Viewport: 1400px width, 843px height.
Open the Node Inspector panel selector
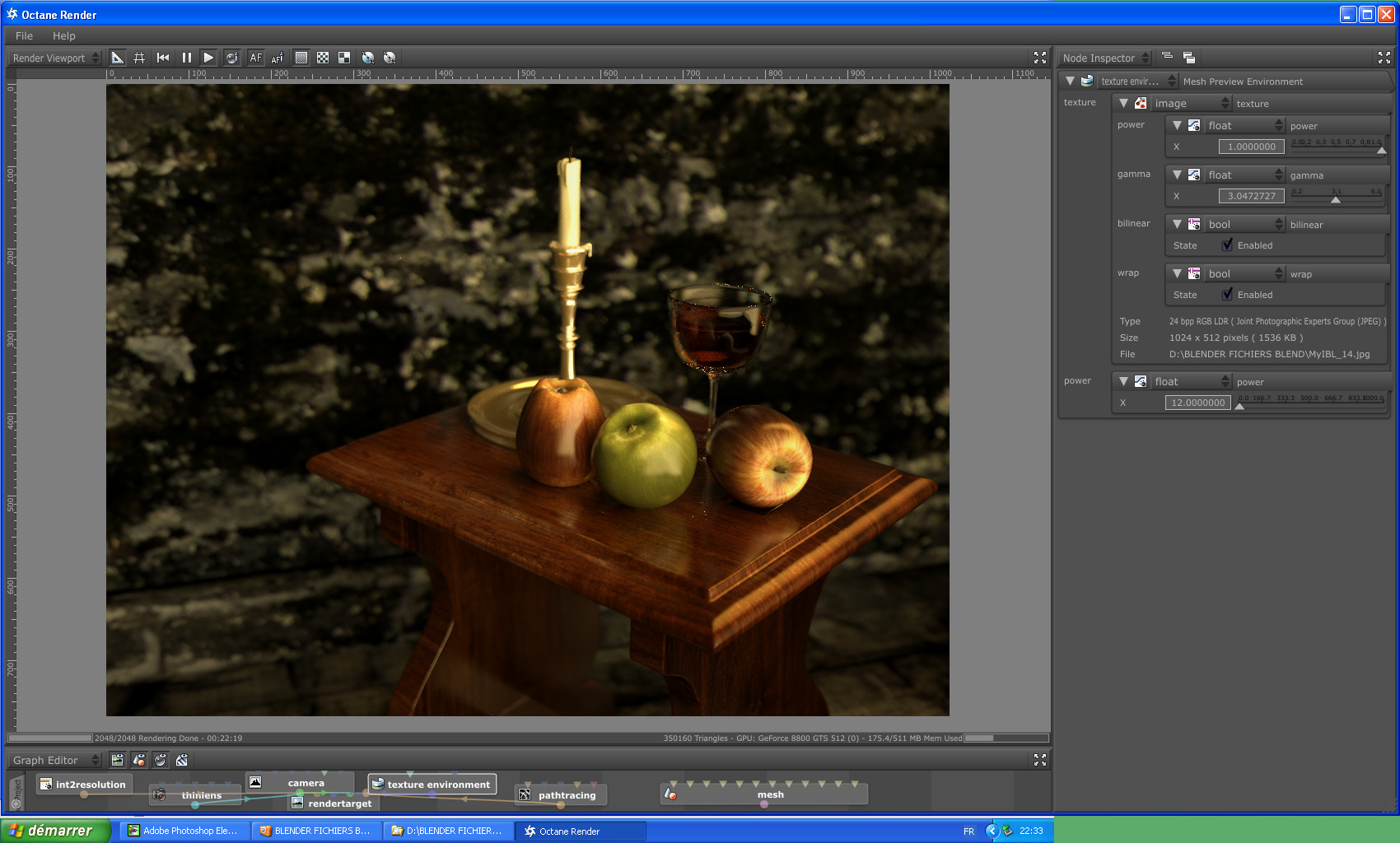pos(1104,58)
